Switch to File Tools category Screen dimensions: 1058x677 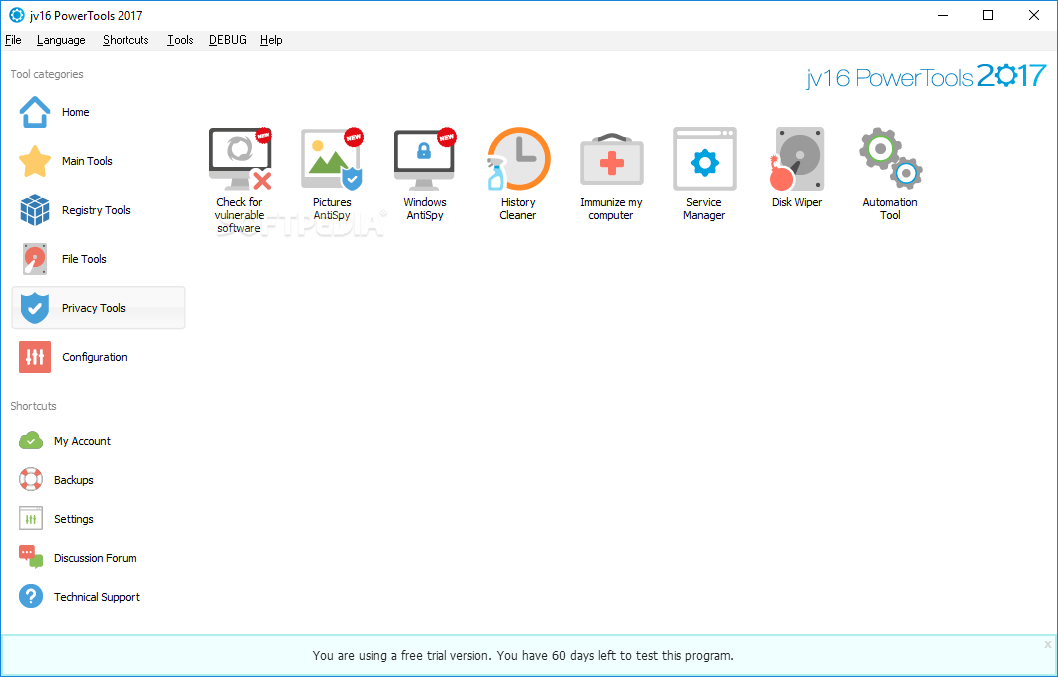pyautogui.click(x=99, y=259)
